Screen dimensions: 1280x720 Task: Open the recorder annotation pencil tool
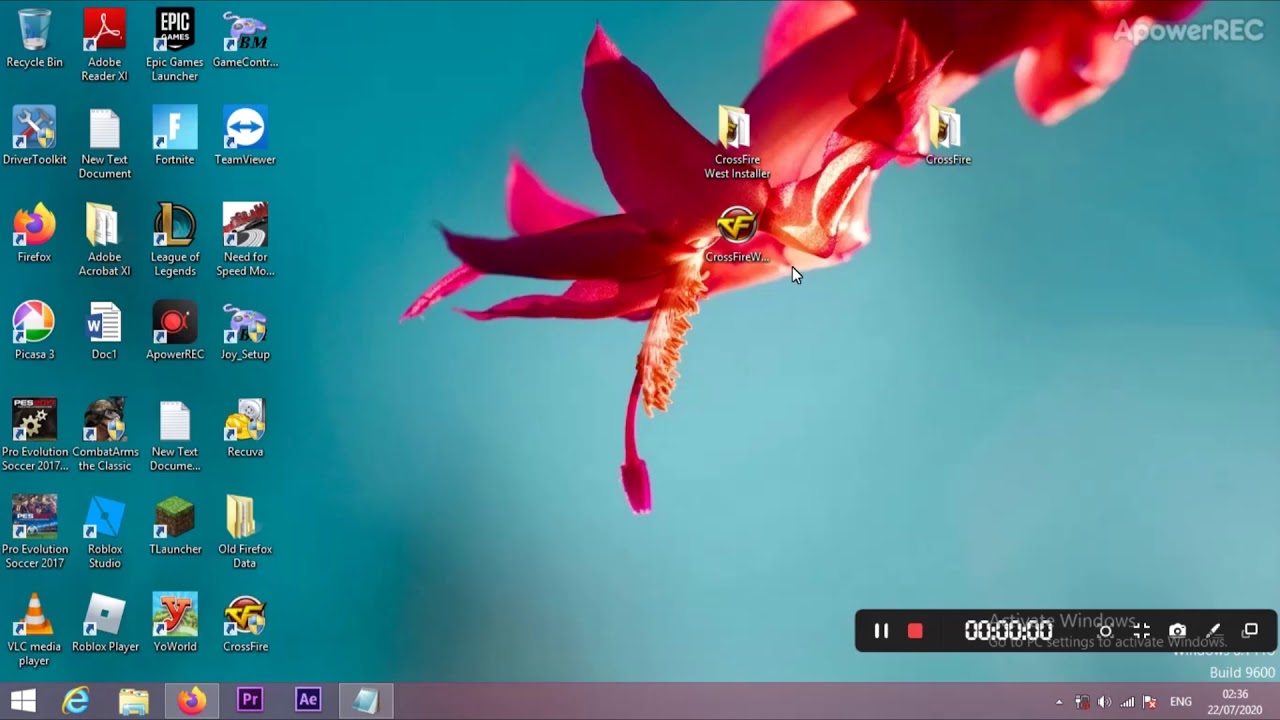(1213, 631)
